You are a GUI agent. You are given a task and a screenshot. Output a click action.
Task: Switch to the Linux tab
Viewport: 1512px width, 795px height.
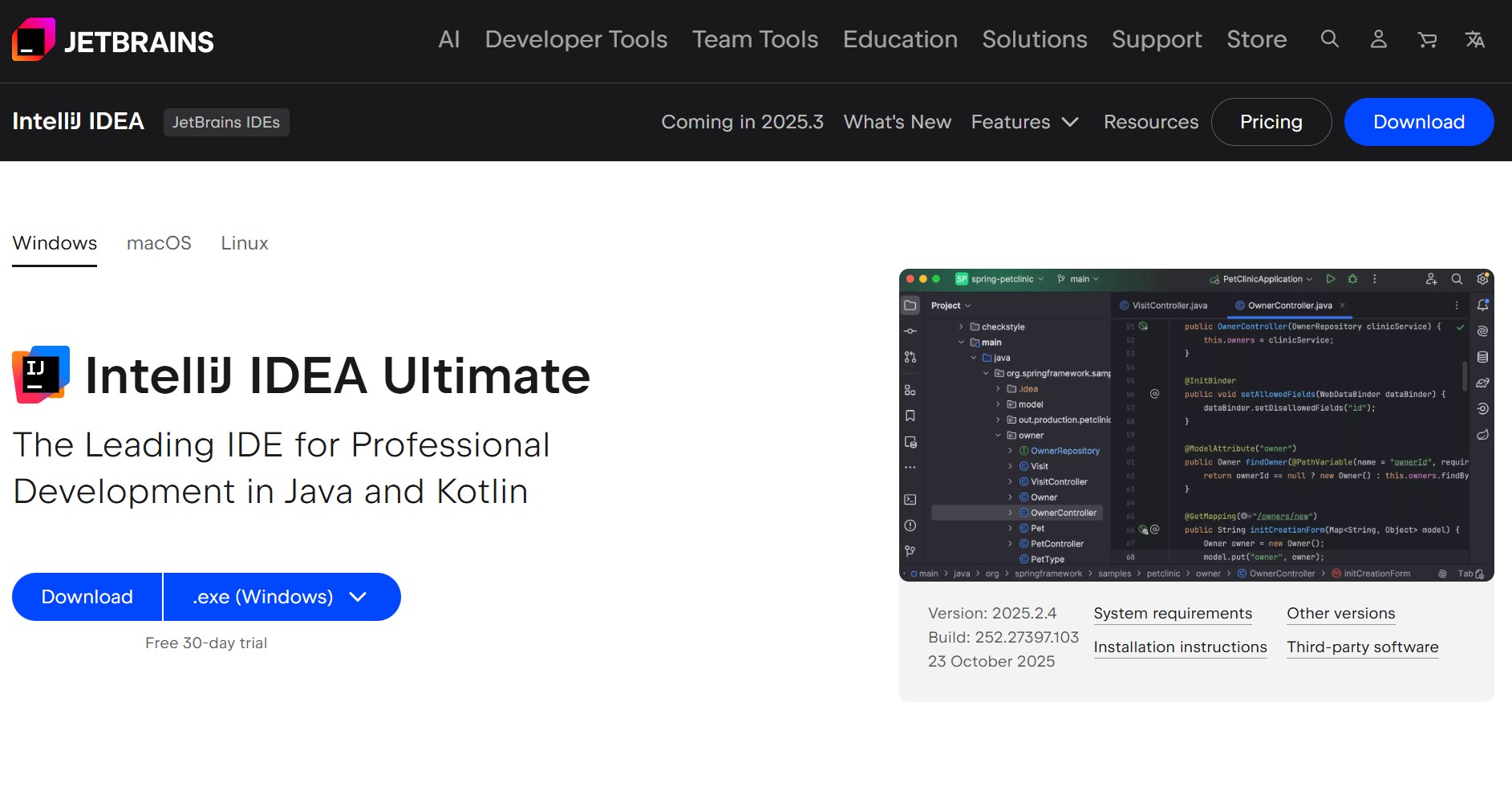[245, 243]
